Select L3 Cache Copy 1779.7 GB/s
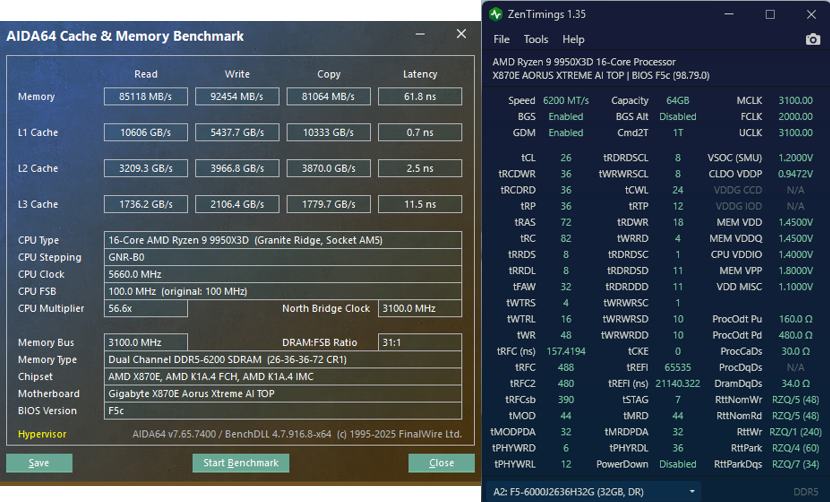 click(329, 204)
